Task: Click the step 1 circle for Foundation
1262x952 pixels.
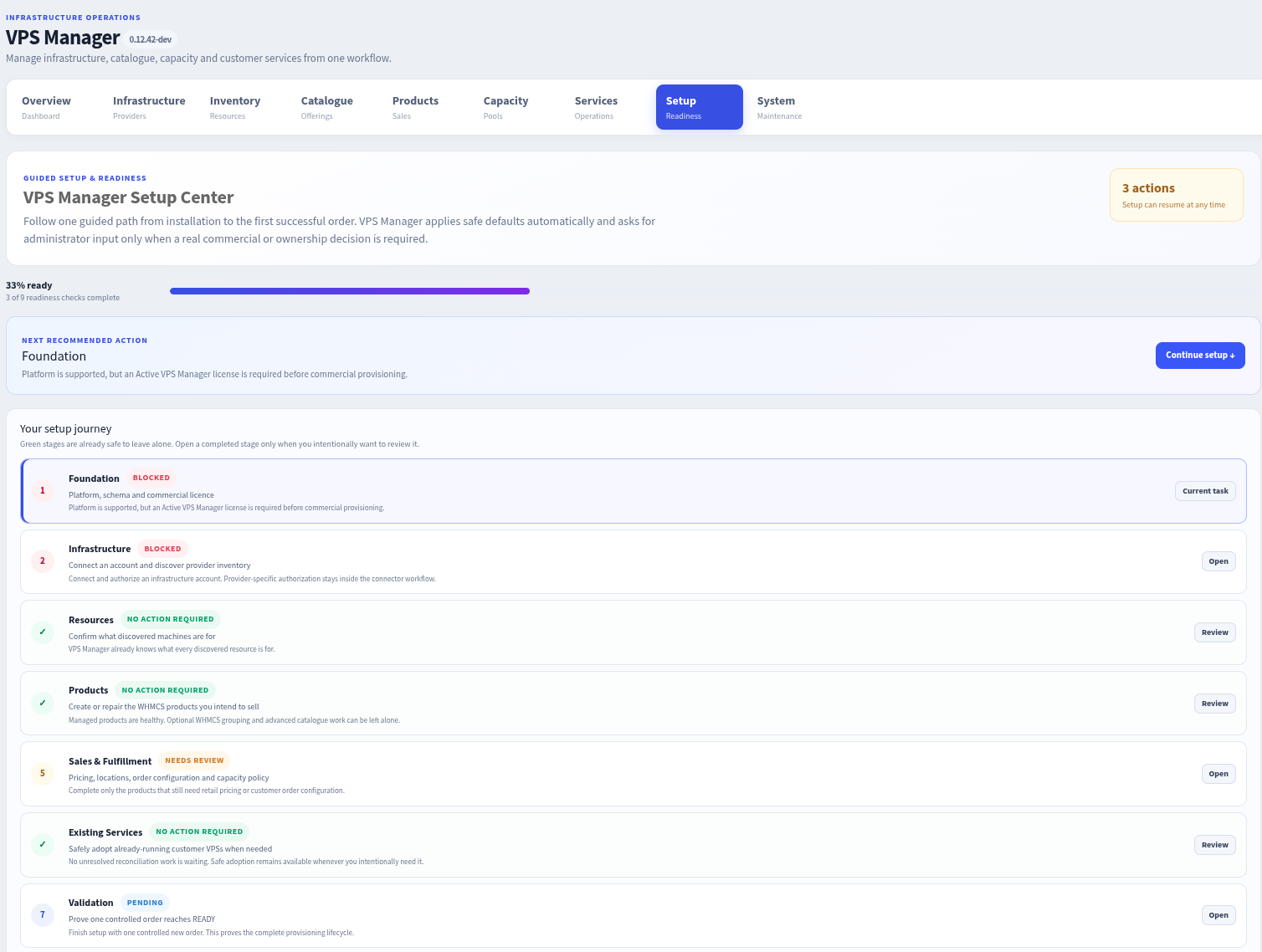Action: (43, 491)
